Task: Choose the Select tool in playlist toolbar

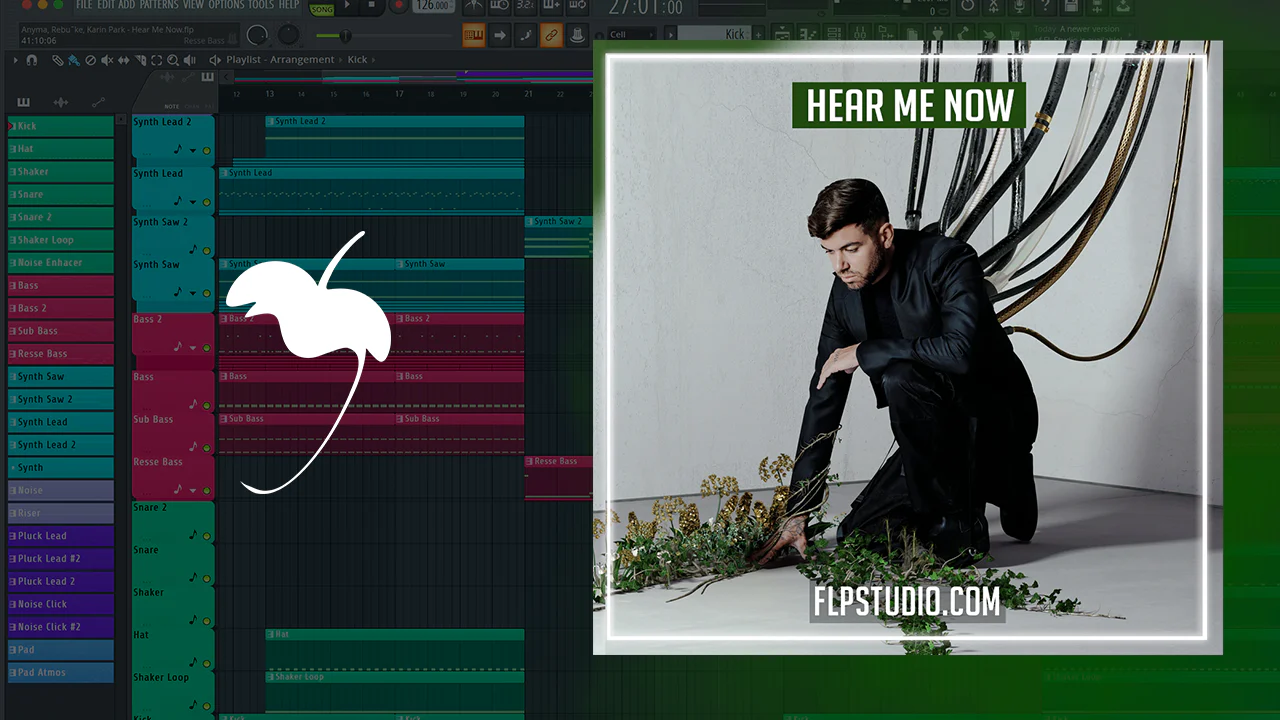Action: click(156, 60)
